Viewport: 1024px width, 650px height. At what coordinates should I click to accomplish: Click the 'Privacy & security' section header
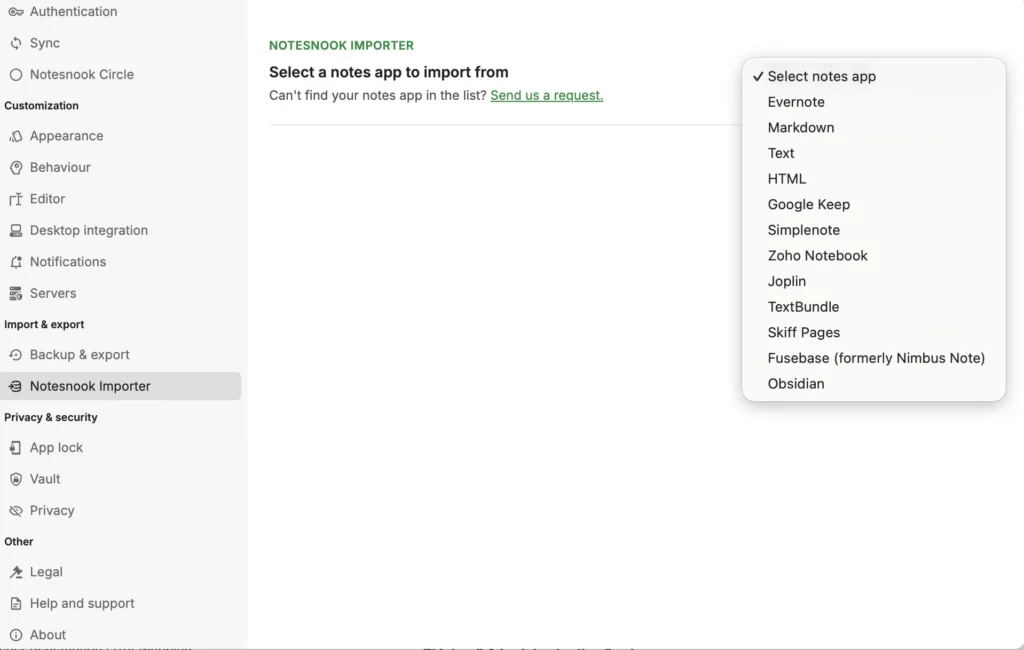(51, 417)
